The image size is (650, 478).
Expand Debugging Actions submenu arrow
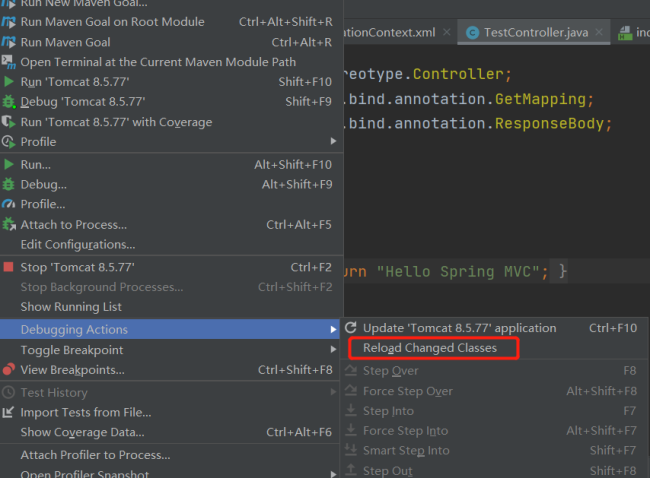(x=333, y=330)
